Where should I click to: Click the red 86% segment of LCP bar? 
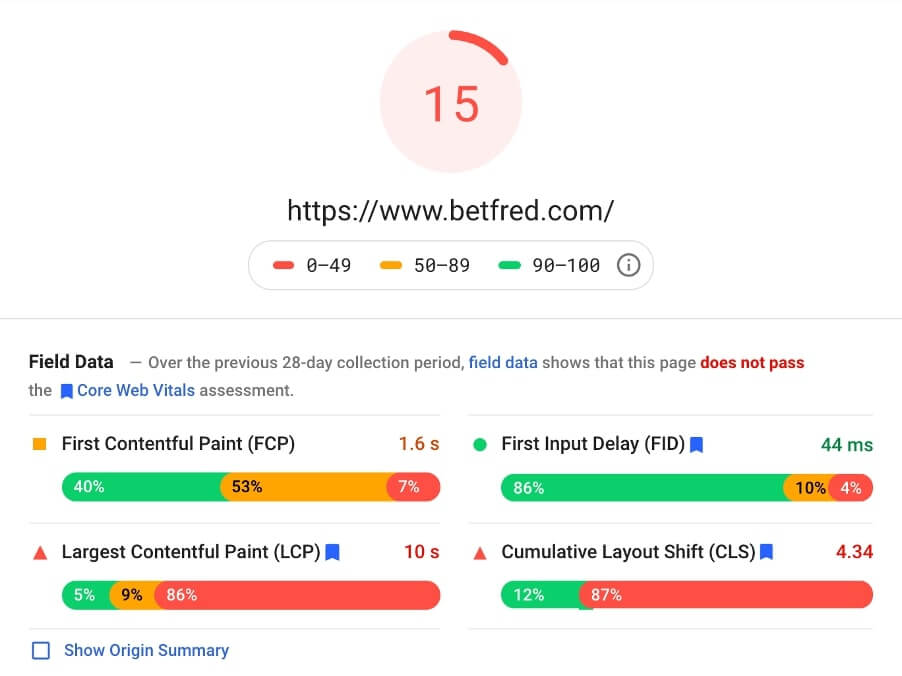coord(297,595)
